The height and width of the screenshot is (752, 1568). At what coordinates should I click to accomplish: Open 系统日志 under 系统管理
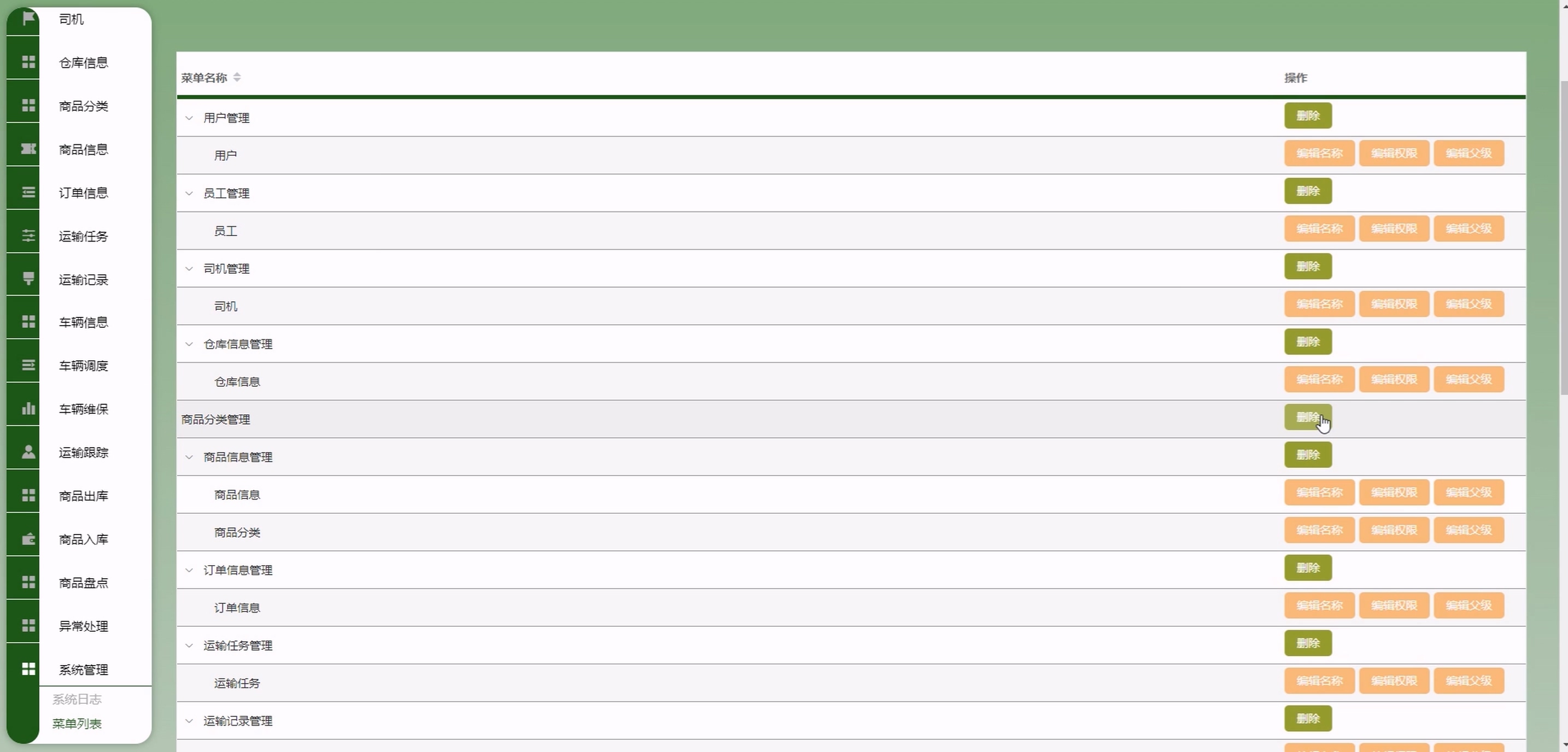77,699
